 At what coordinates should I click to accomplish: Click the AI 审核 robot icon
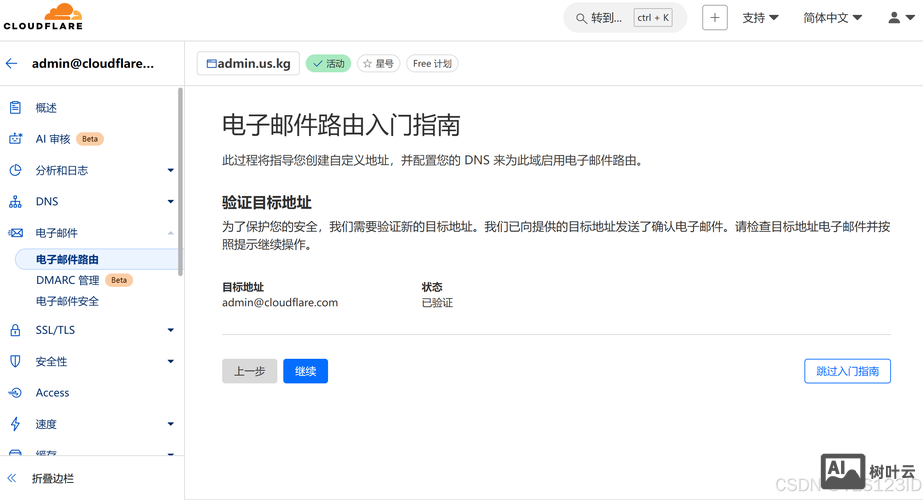pyautogui.click(x=15, y=139)
